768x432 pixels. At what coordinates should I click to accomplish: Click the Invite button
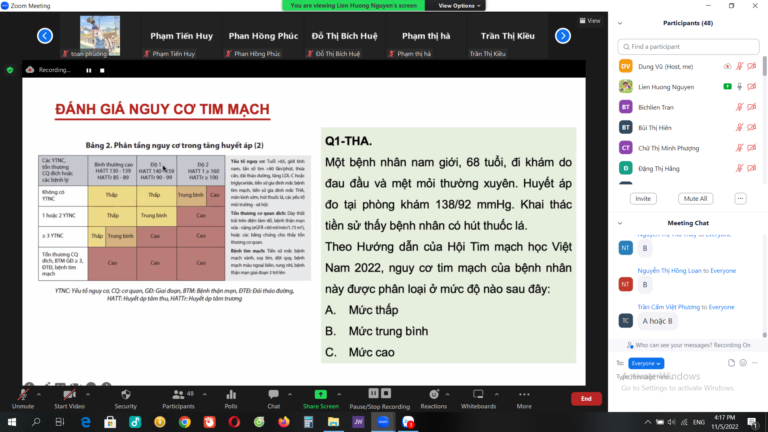click(x=643, y=199)
